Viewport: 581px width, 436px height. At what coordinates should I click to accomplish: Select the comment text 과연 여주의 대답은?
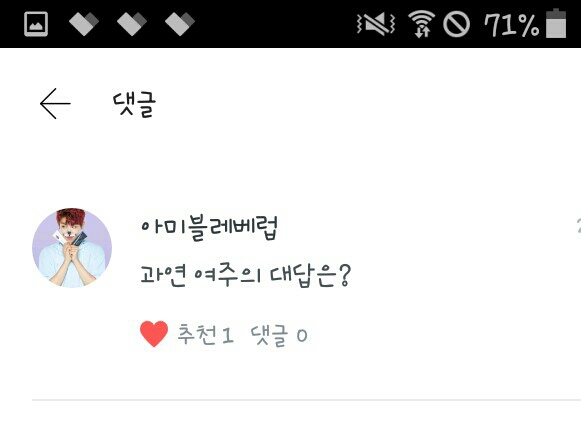(245, 275)
